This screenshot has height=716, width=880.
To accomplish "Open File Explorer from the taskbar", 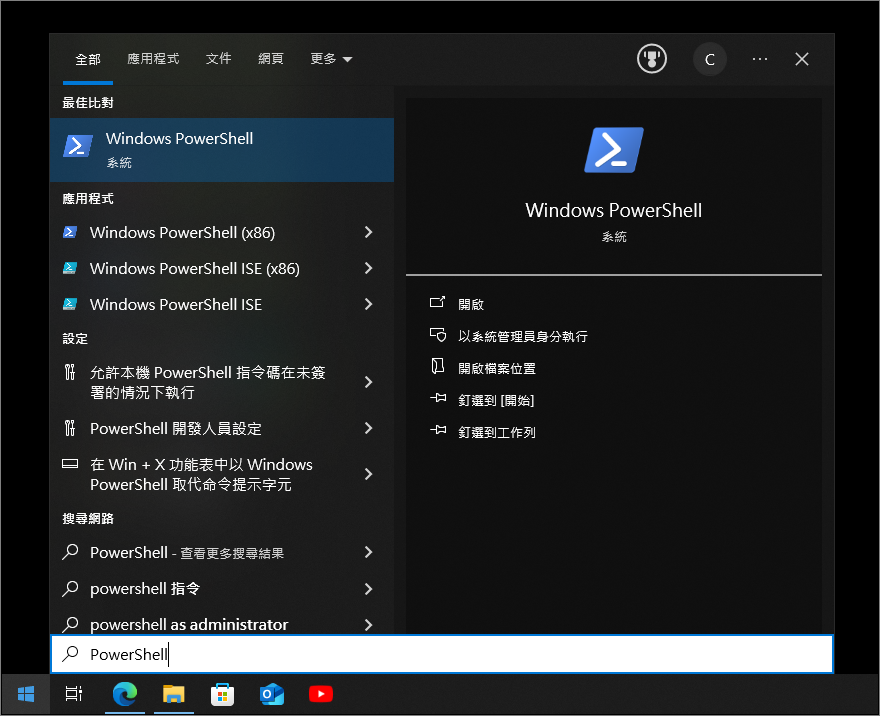I will click(174, 694).
